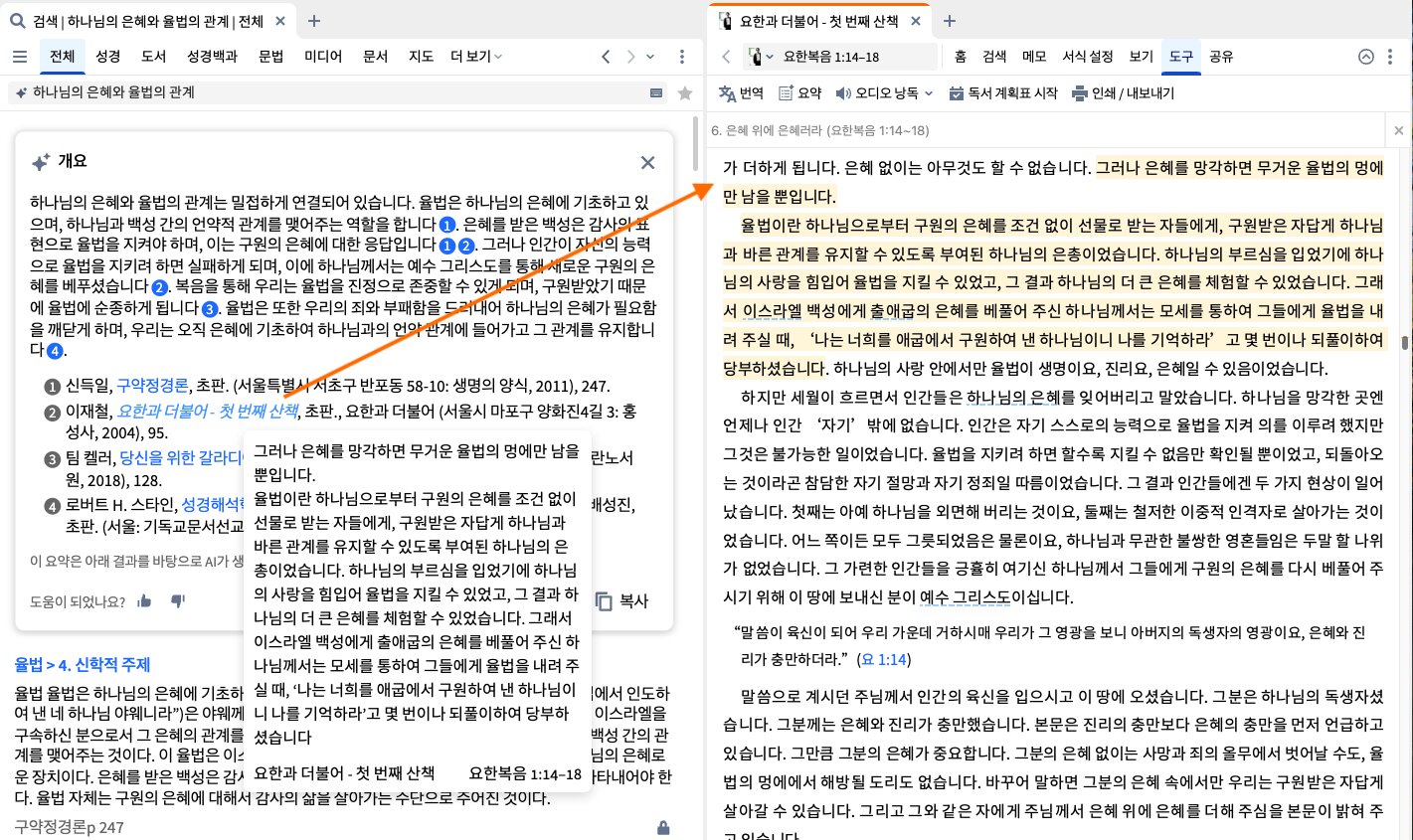The image size is (1413, 840).
Task: Give thumbs down to the AI overview
Action: (x=178, y=600)
